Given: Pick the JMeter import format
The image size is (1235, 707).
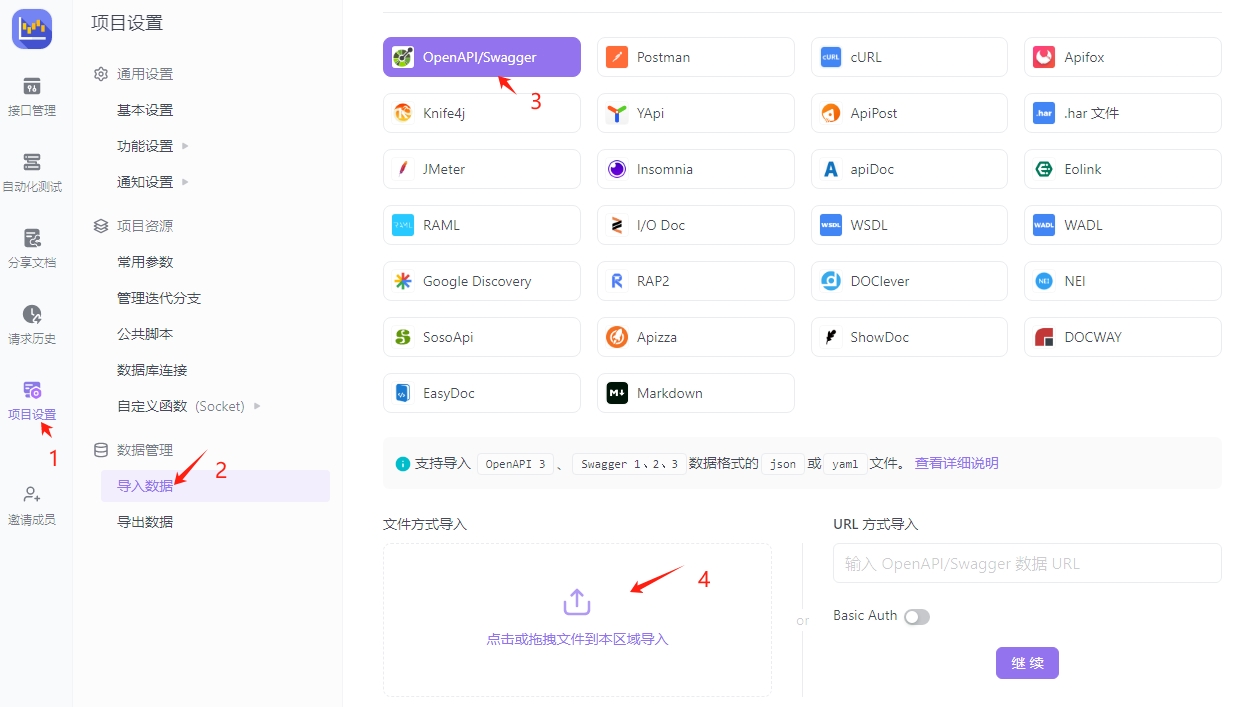Looking at the screenshot, I should 482,169.
